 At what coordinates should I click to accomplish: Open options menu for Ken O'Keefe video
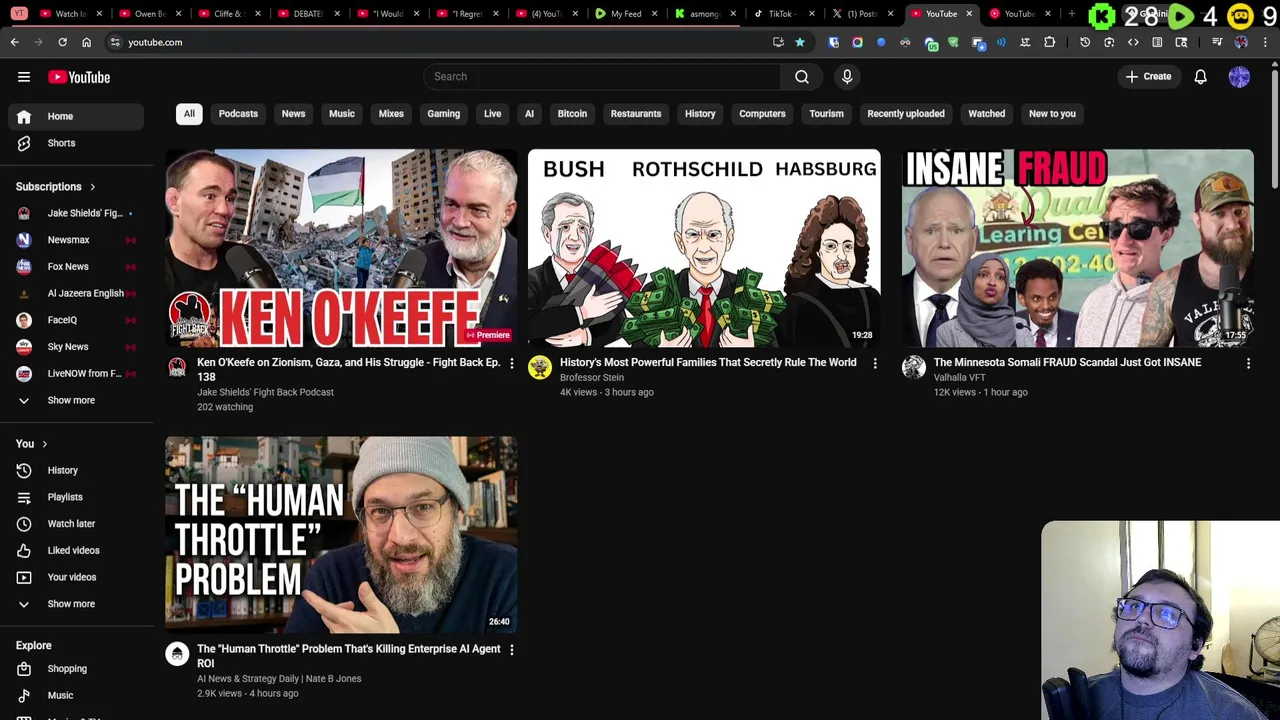[x=511, y=364]
